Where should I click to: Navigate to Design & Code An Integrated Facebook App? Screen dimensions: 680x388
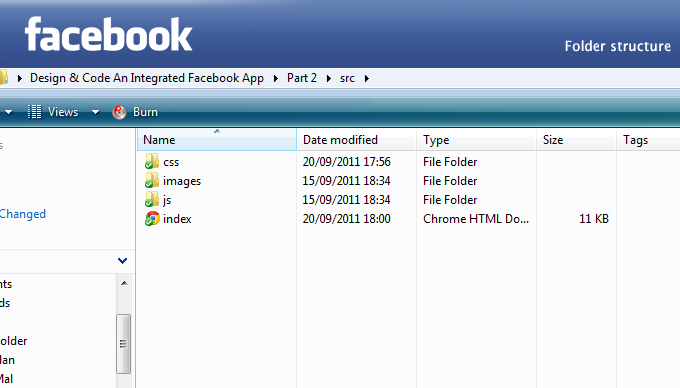(147, 78)
